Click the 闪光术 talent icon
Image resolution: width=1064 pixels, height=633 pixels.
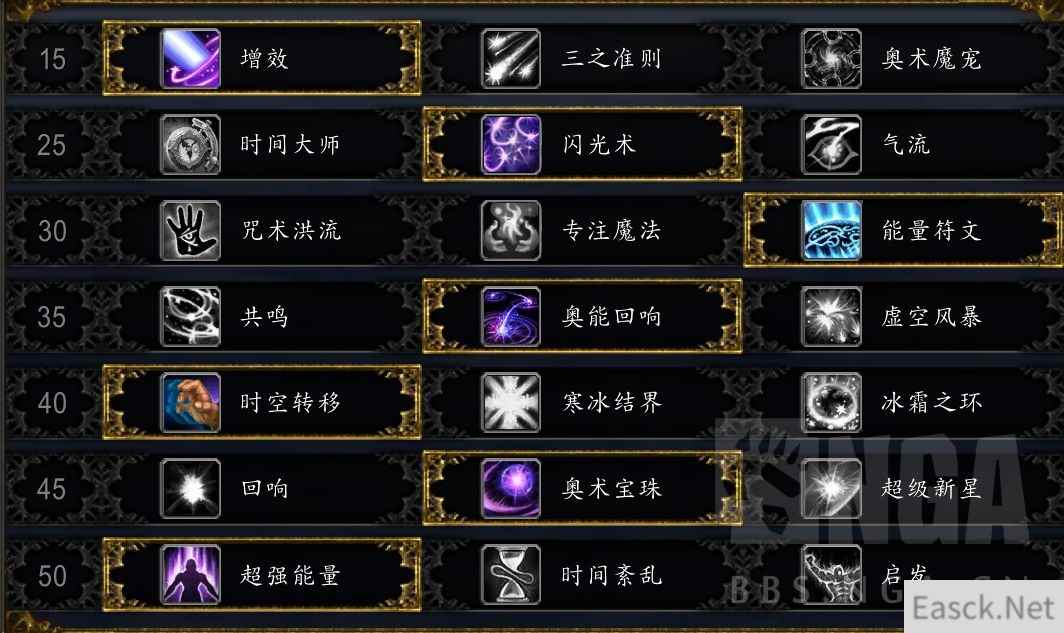tap(511, 145)
